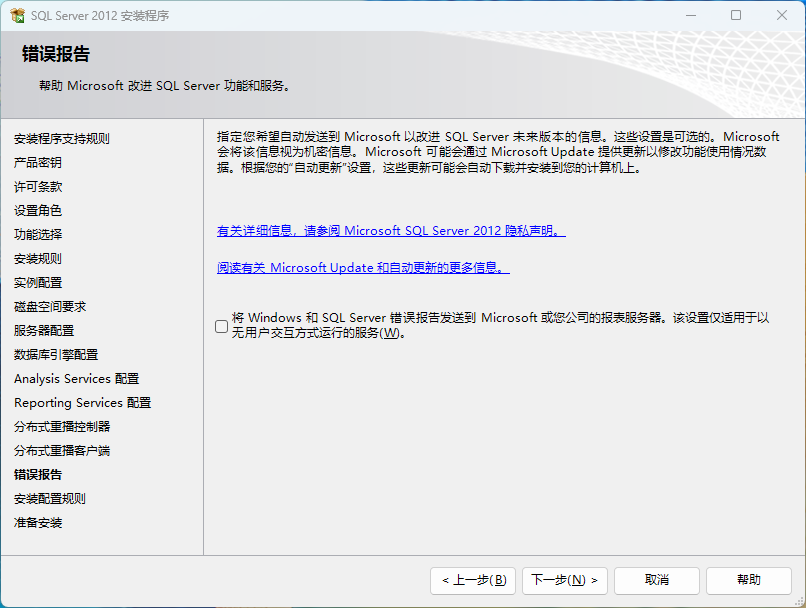Go back with the 上一步(B) button
This screenshot has width=806, height=608.
pos(473,580)
